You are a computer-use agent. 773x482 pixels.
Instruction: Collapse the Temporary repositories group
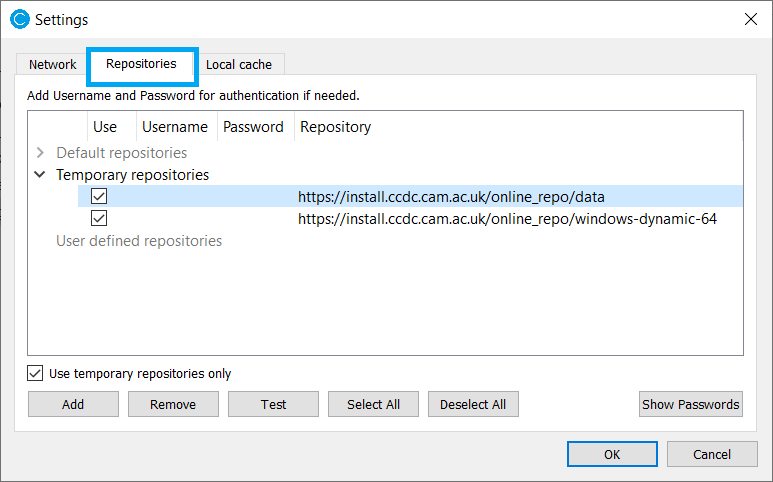[40, 175]
